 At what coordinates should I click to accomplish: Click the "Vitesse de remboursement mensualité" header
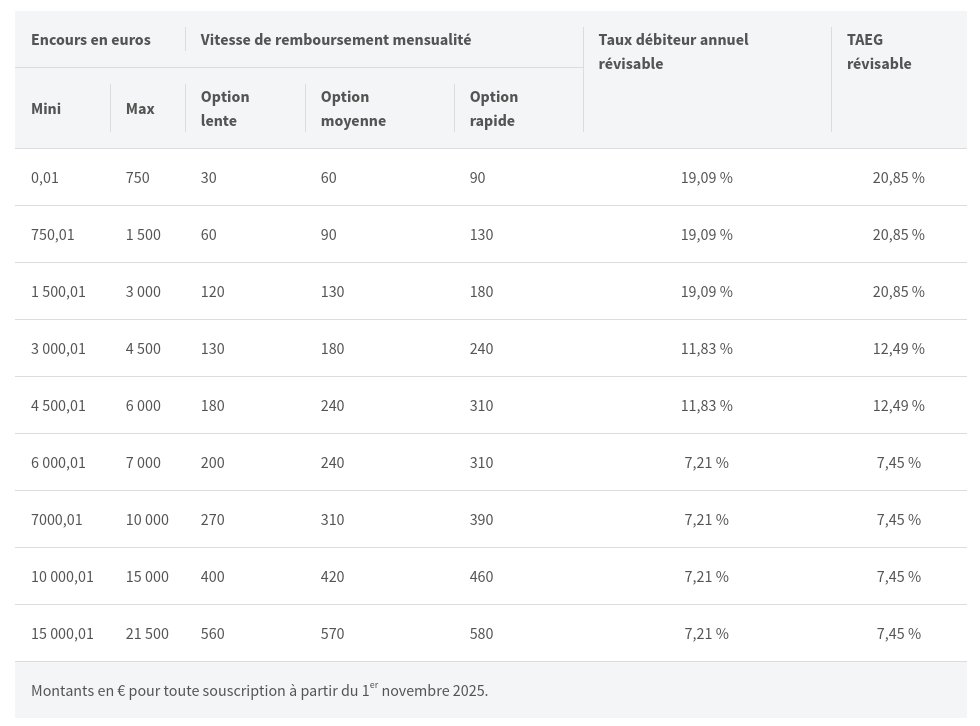(335, 40)
